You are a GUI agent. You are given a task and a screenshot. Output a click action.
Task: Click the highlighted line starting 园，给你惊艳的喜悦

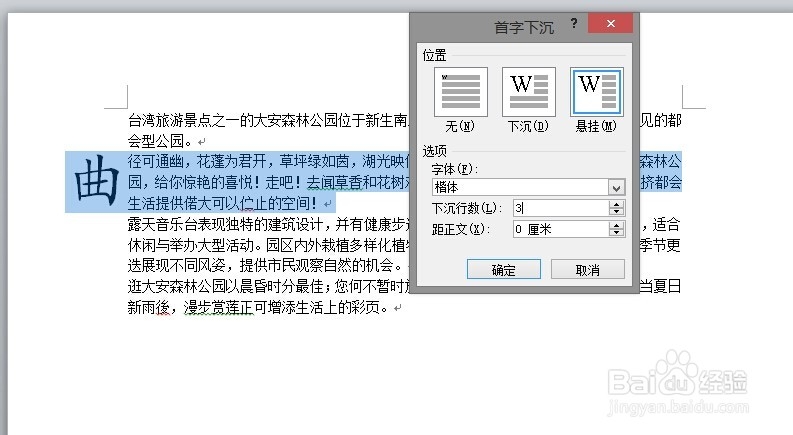tap(268, 182)
